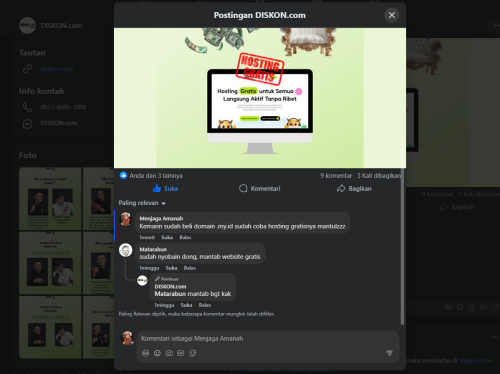500x374 pixels.
Task: Open the diskon.com link under Tautan
Action: click(x=57, y=69)
